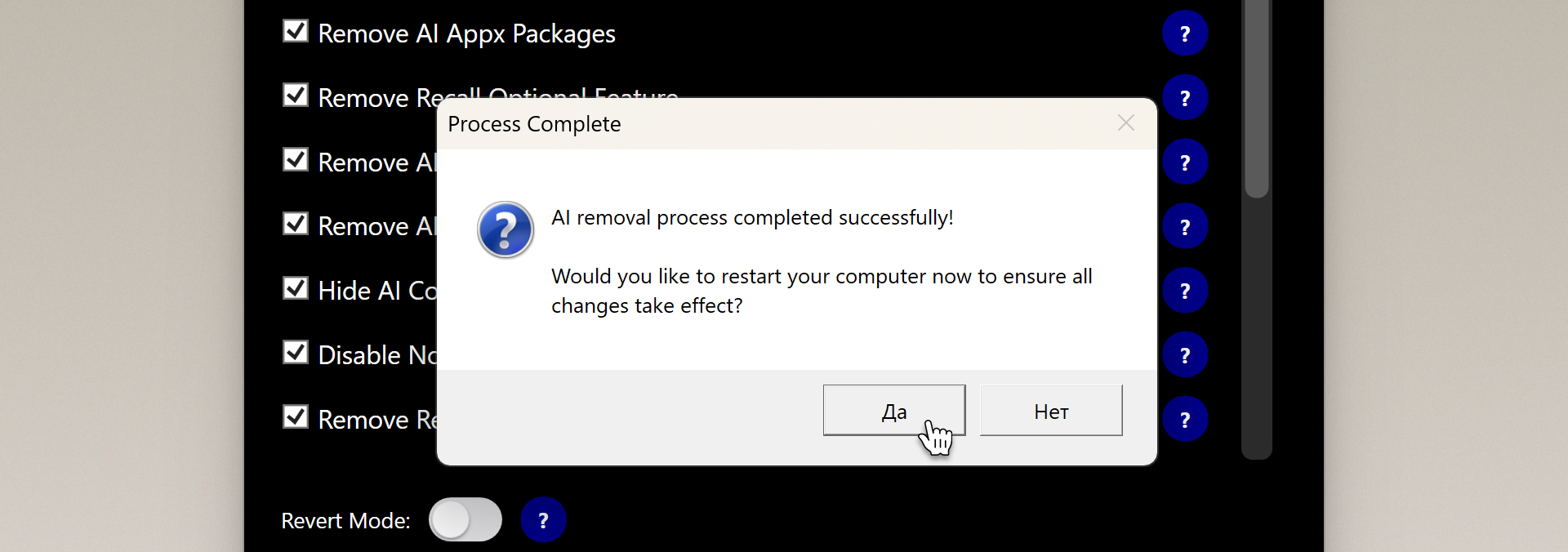Click the third row's blue help icon
This screenshot has width=1568, height=552.
pyautogui.click(x=1185, y=162)
